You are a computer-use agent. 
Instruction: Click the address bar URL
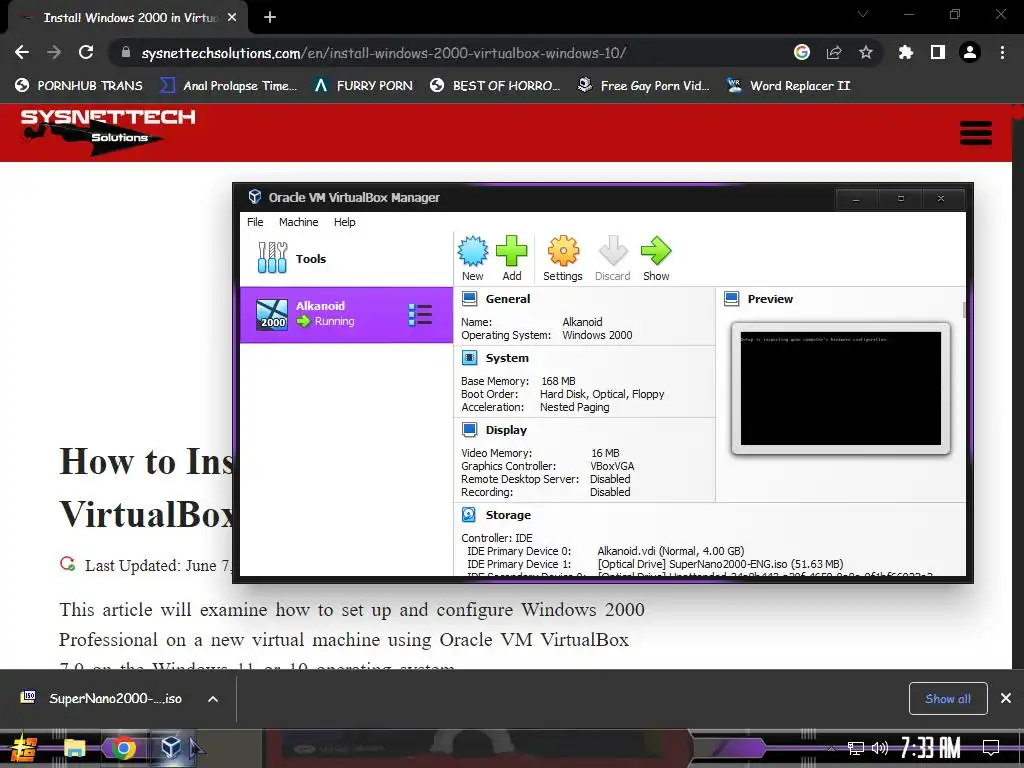click(384, 53)
